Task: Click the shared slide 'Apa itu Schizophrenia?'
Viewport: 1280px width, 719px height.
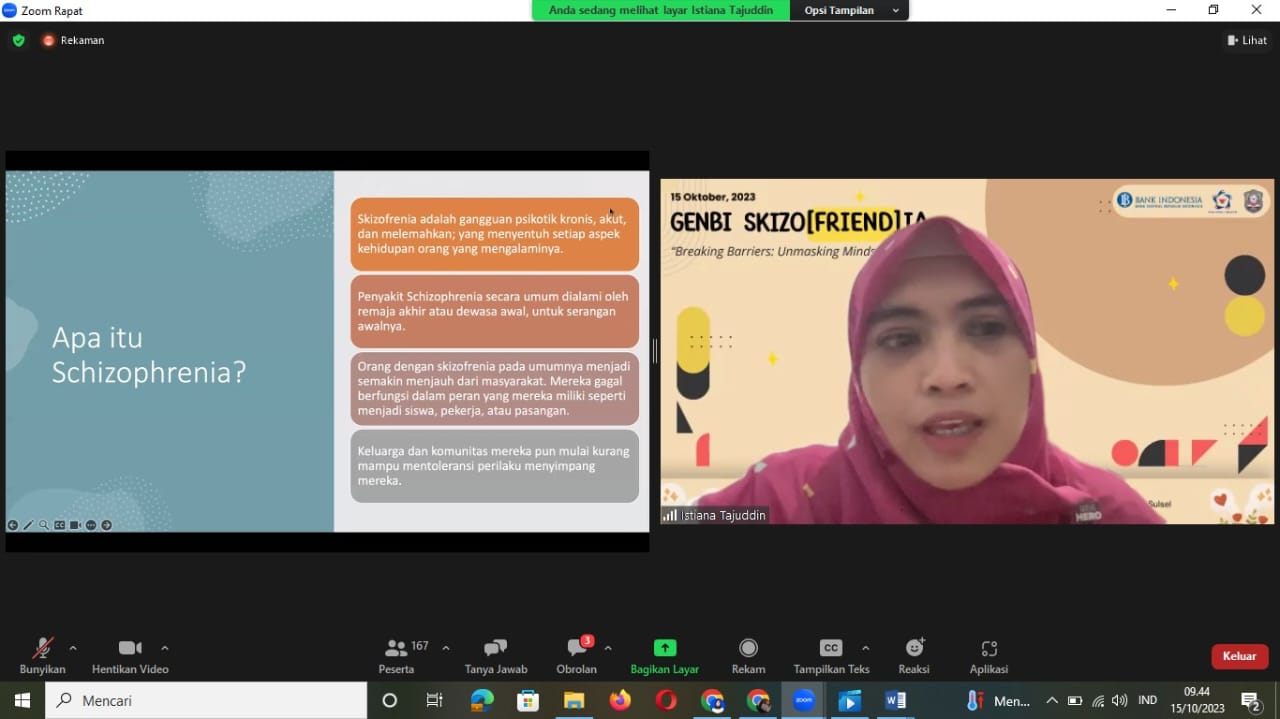Action: click(327, 351)
